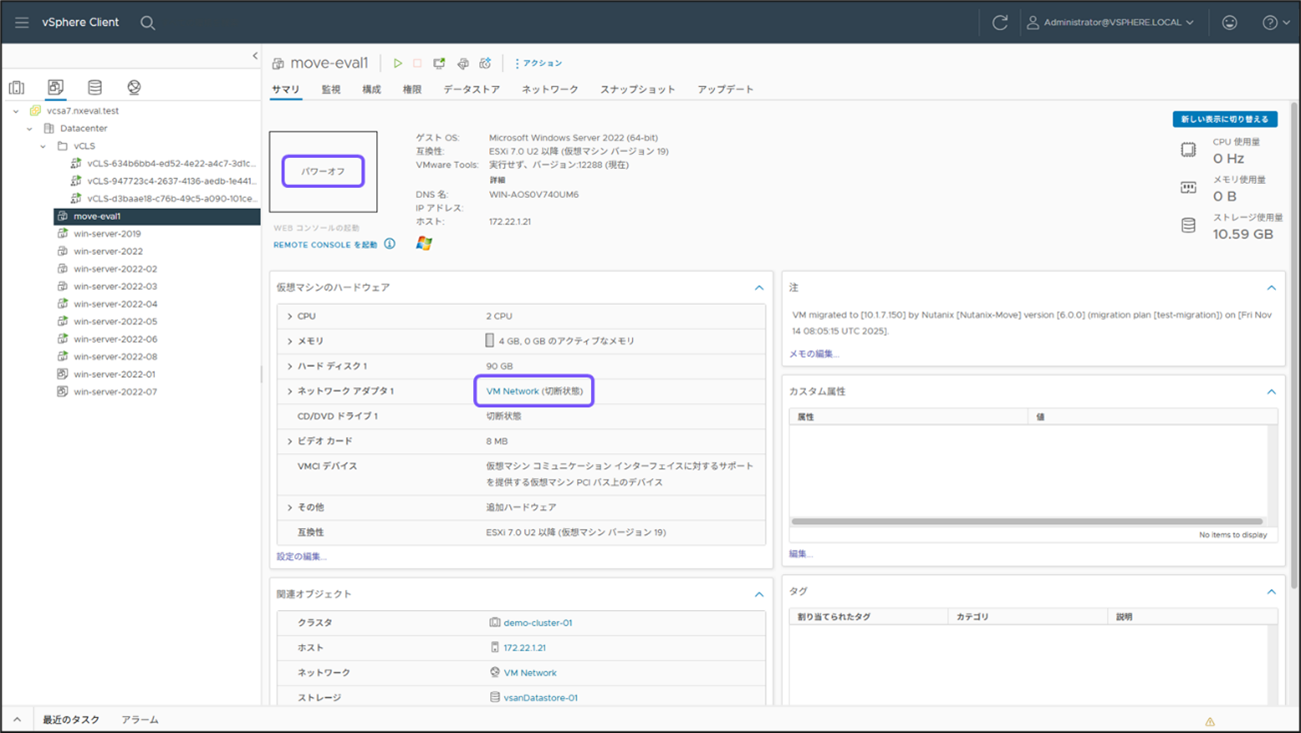Click the power on play icon
This screenshot has height=733, width=1301.
click(397, 63)
